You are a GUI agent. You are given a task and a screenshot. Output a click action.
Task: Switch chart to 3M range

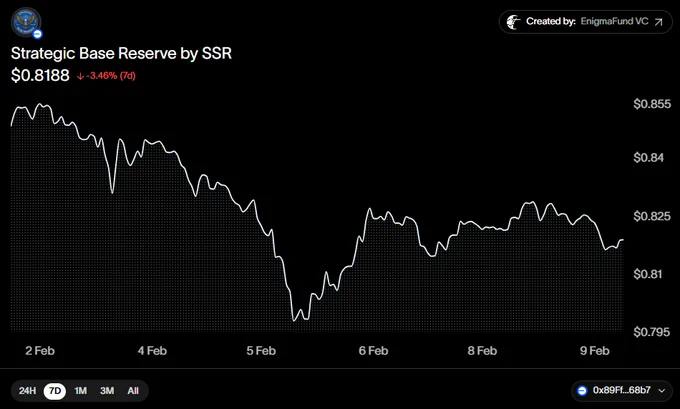pos(107,391)
